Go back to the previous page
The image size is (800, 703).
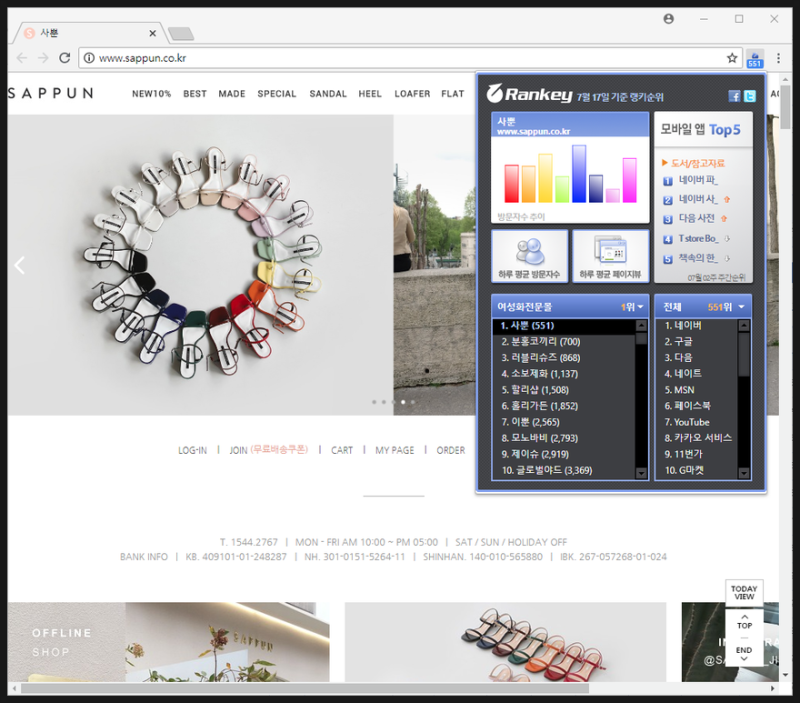click(21, 58)
